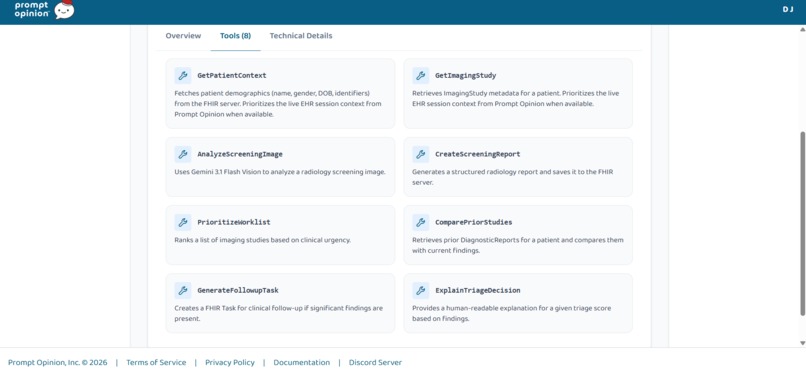Click the Prompt Opinion, Inc. © 2026 copyright text

click(58, 363)
